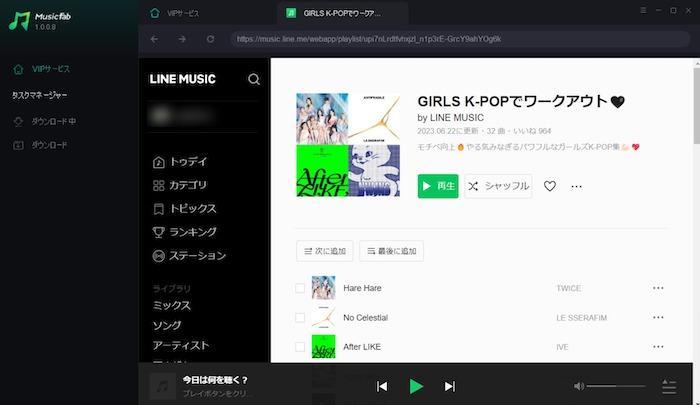Open the hamburger menu in title bar

pyautogui.click(x=643, y=10)
